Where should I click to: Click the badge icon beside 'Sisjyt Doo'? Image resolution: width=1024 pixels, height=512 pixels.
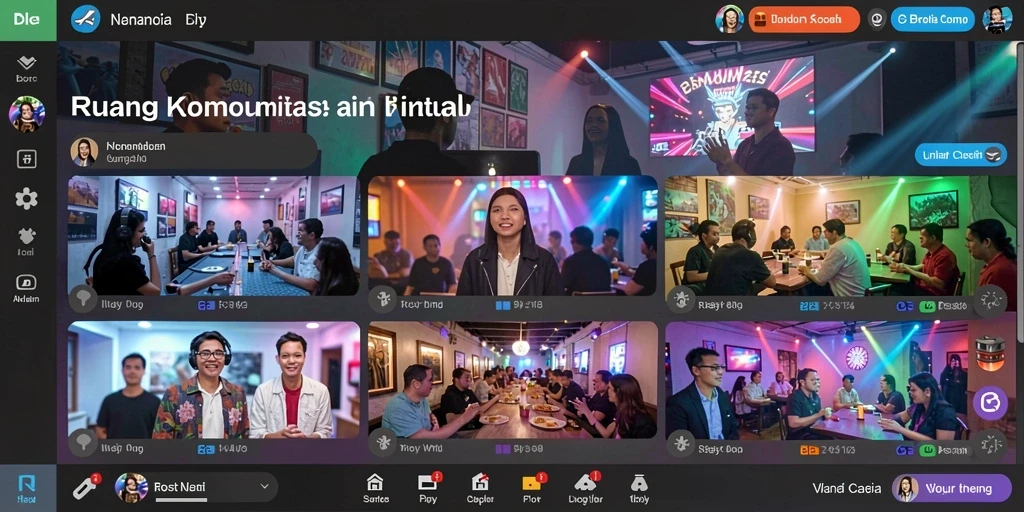[x=680, y=442]
